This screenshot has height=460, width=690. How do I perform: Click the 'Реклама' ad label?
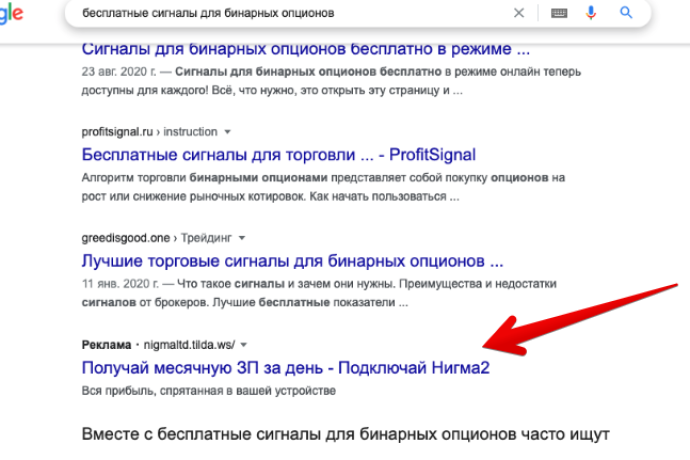tap(106, 345)
